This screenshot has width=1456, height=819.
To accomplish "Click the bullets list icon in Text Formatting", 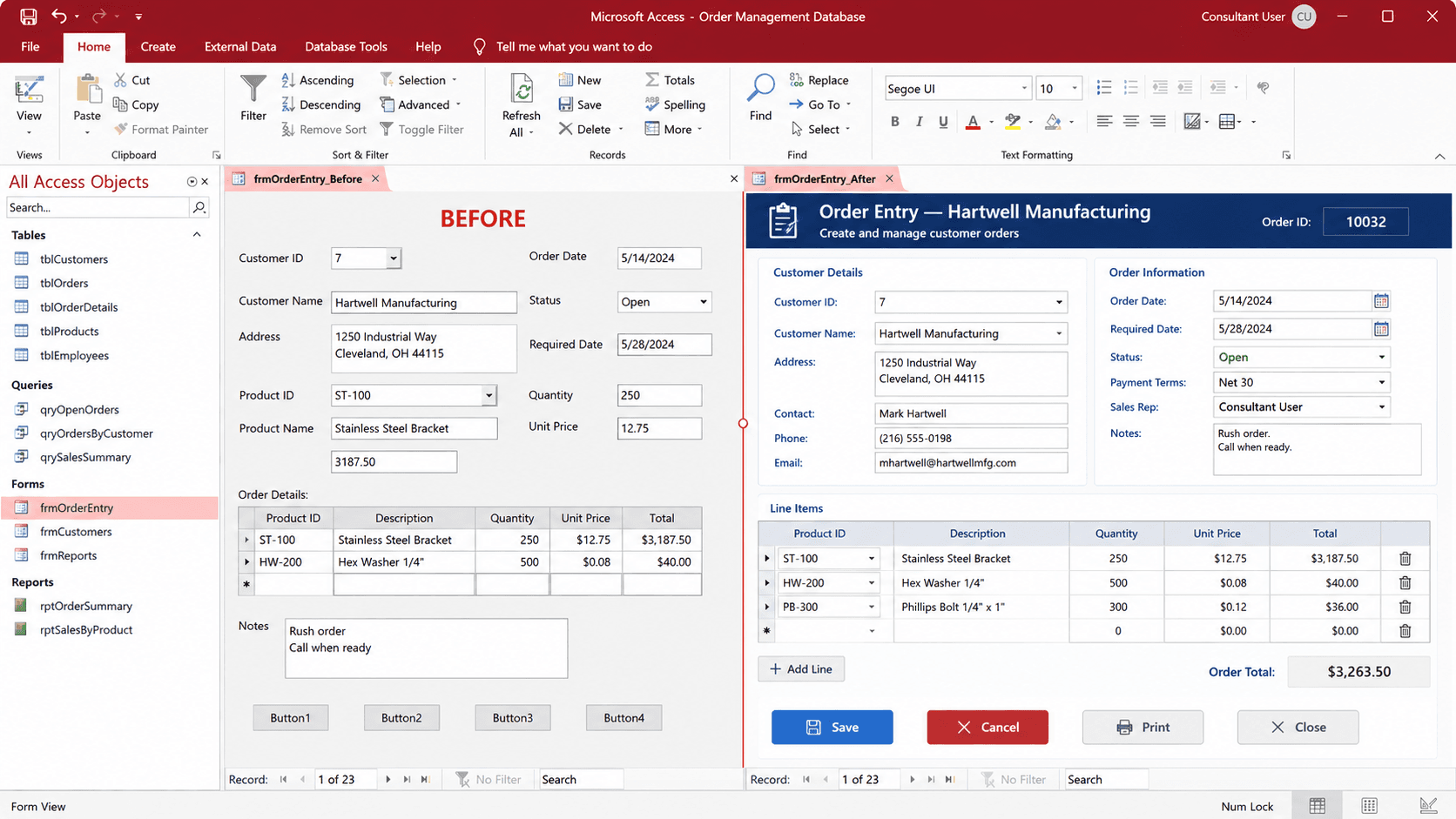I will [x=1104, y=88].
